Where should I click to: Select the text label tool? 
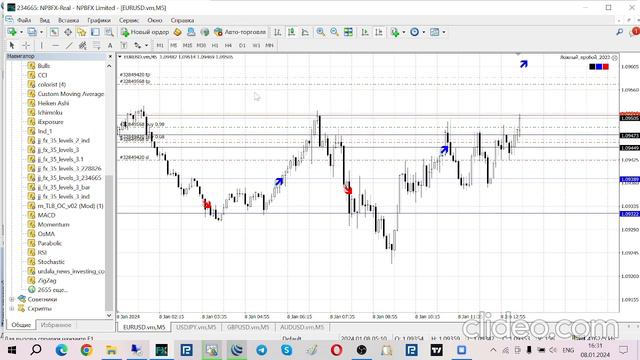[124, 45]
